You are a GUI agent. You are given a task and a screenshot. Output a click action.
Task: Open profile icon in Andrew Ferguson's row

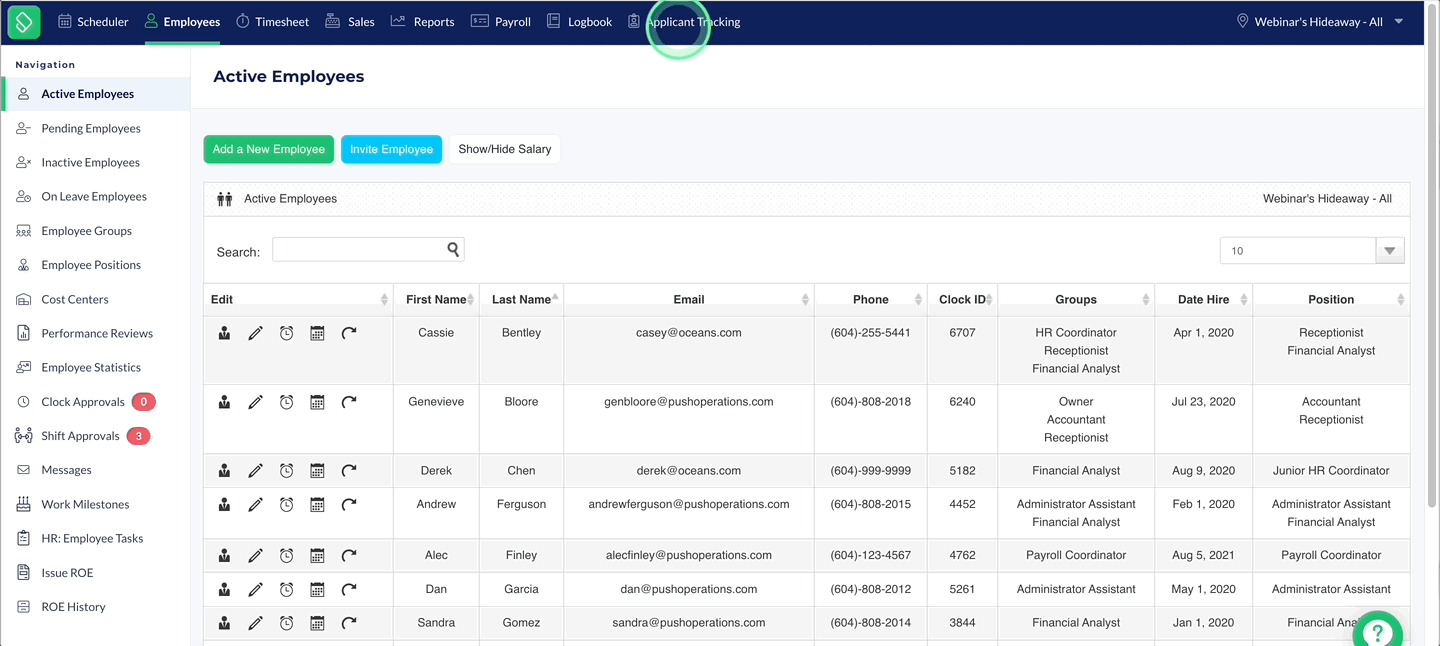coord(224,505)
